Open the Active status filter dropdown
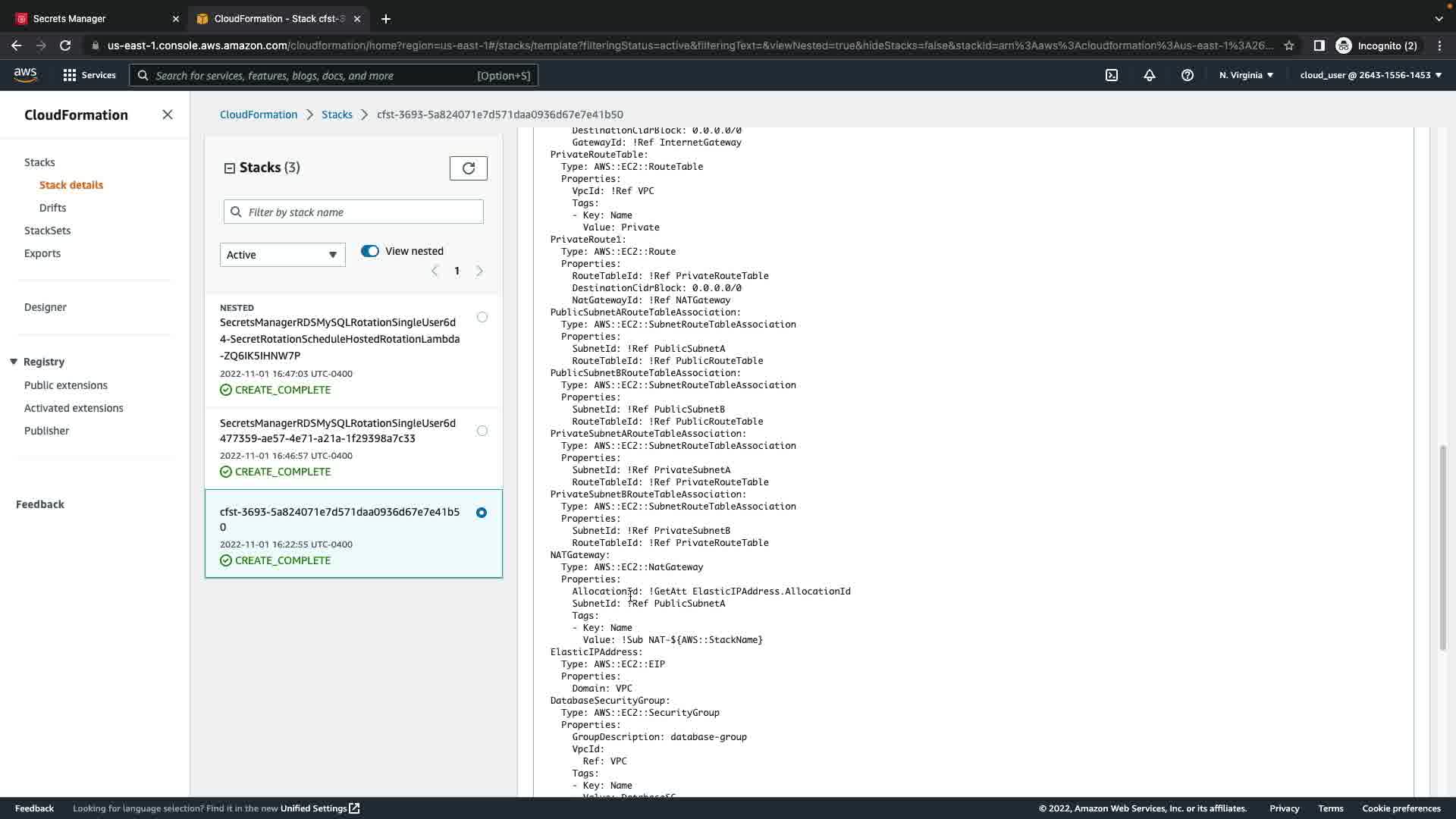This screenshot has height=819, width=1456. point(282,255)
